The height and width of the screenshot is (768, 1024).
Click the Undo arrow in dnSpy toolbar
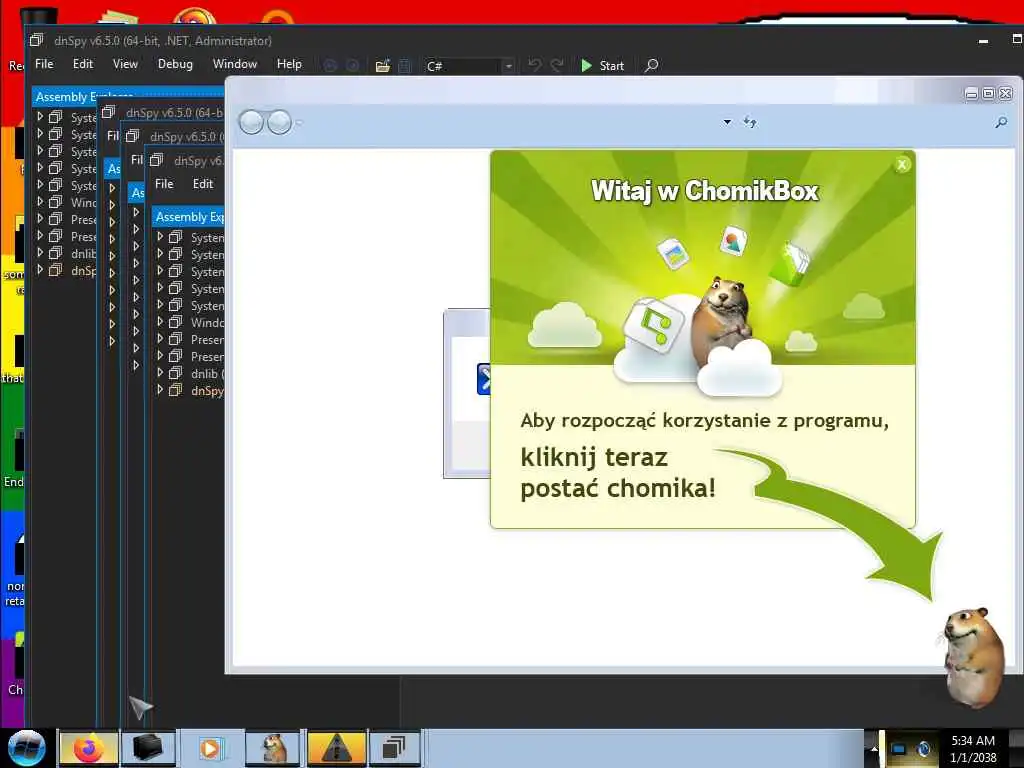point(534,65)
